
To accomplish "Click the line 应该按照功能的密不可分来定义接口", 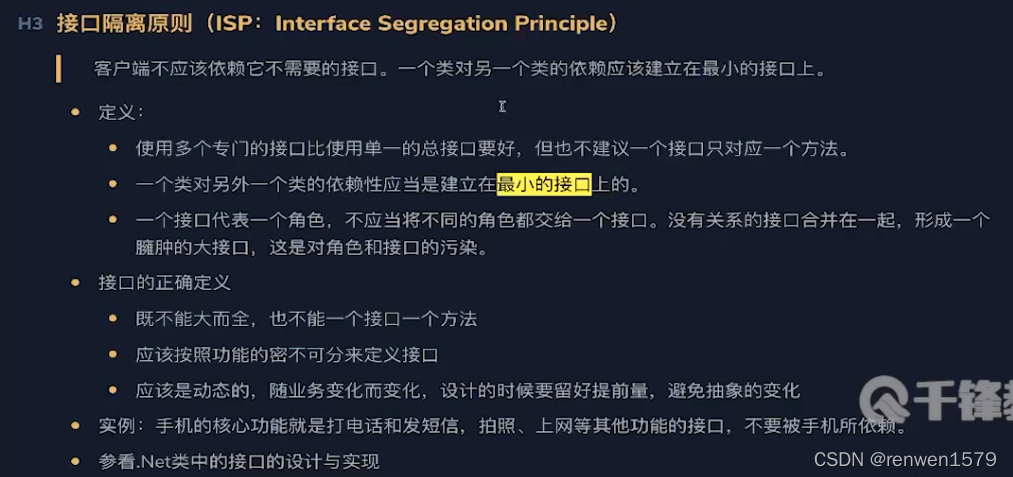I will [x=287, y=355].
